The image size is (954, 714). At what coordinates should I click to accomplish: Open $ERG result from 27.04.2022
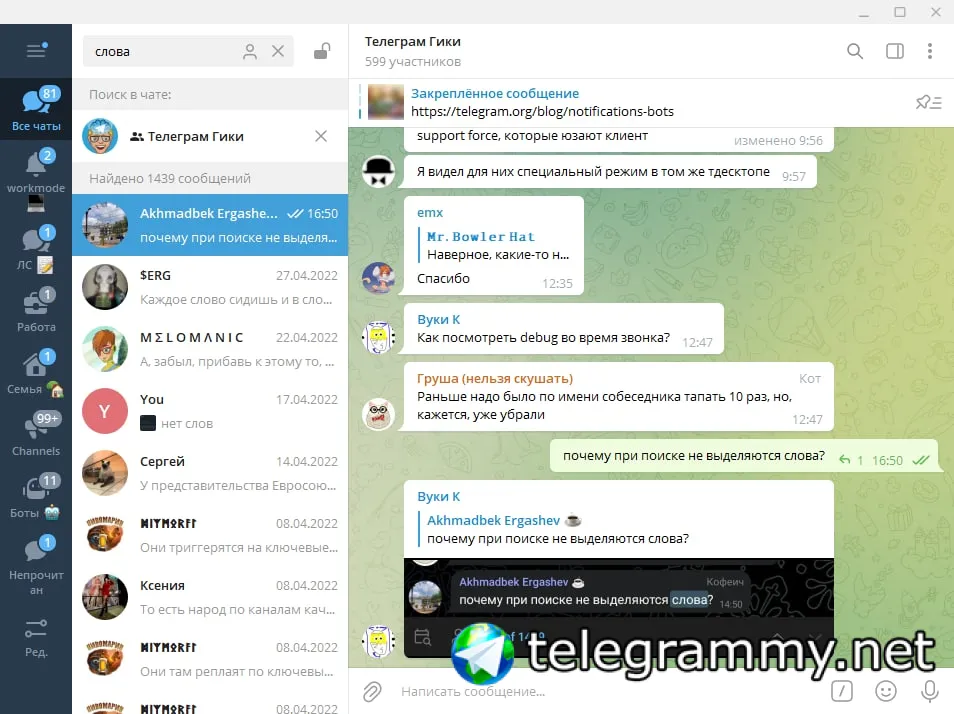pos(210,287)
